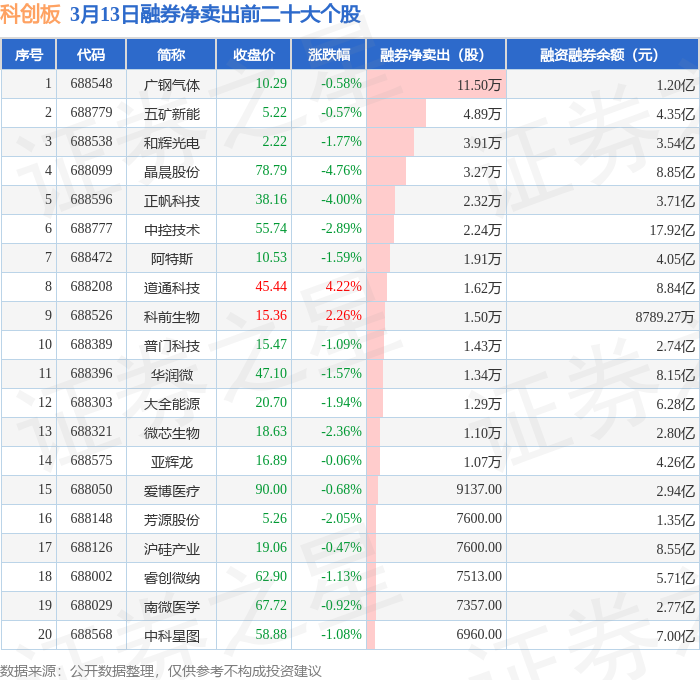The height and width of the screenshot is (680, 700).
Task: Click the 7357.00 net sell value
Action: coord(479,606)
